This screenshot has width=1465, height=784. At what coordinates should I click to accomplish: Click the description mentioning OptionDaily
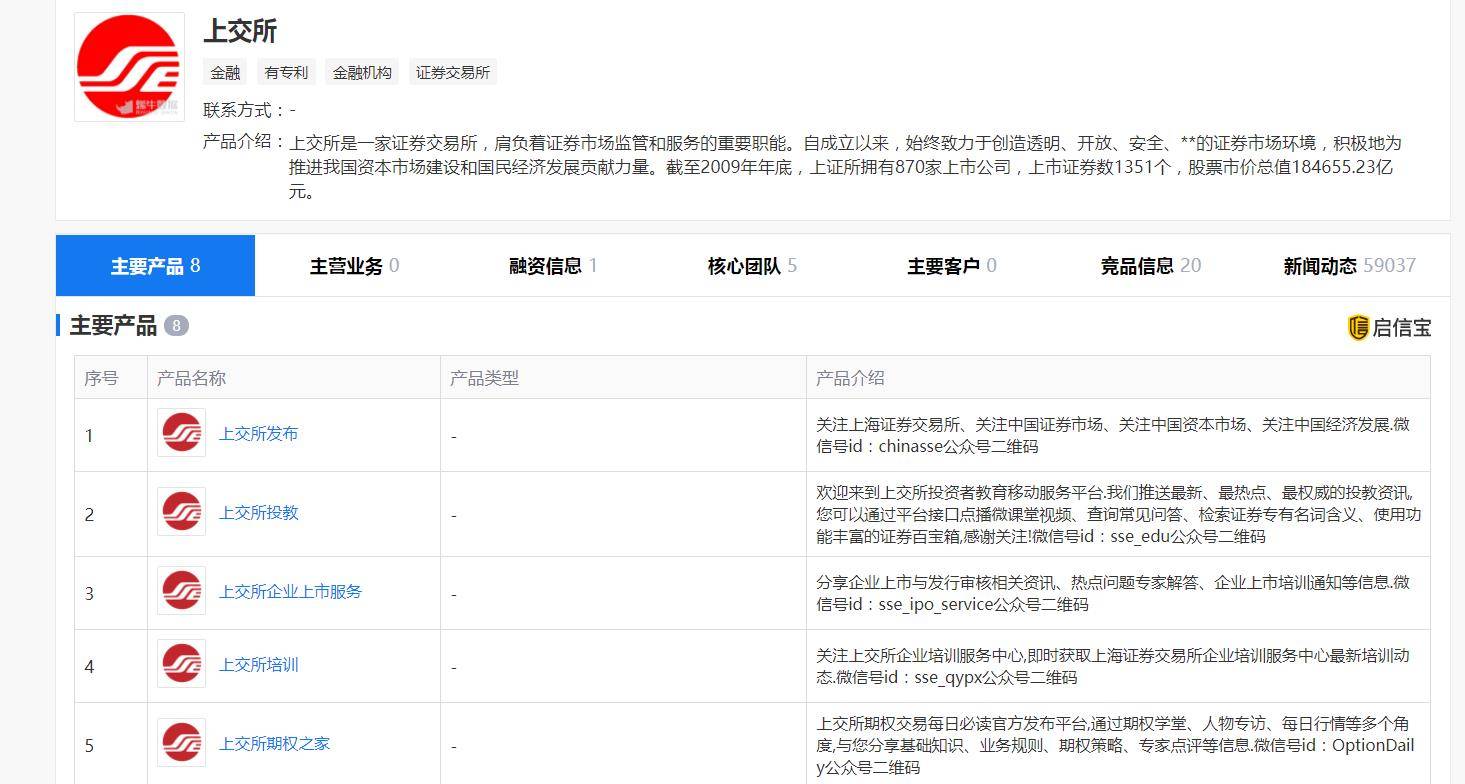point(1116,745)
